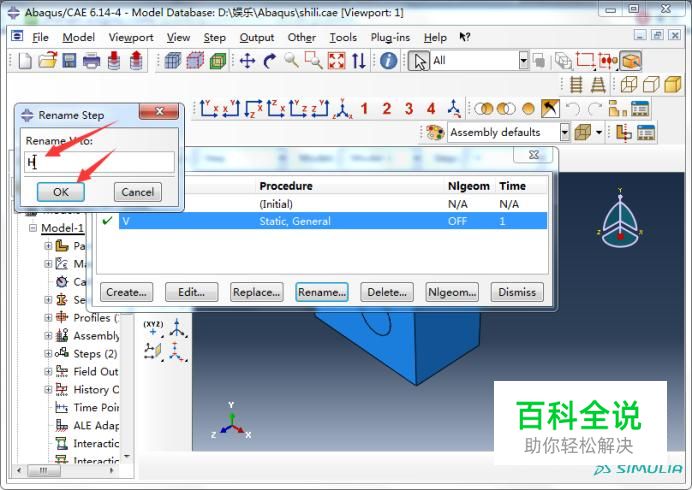
Task: Click the Undo arrow icon
Action: [x=572, y=109]
